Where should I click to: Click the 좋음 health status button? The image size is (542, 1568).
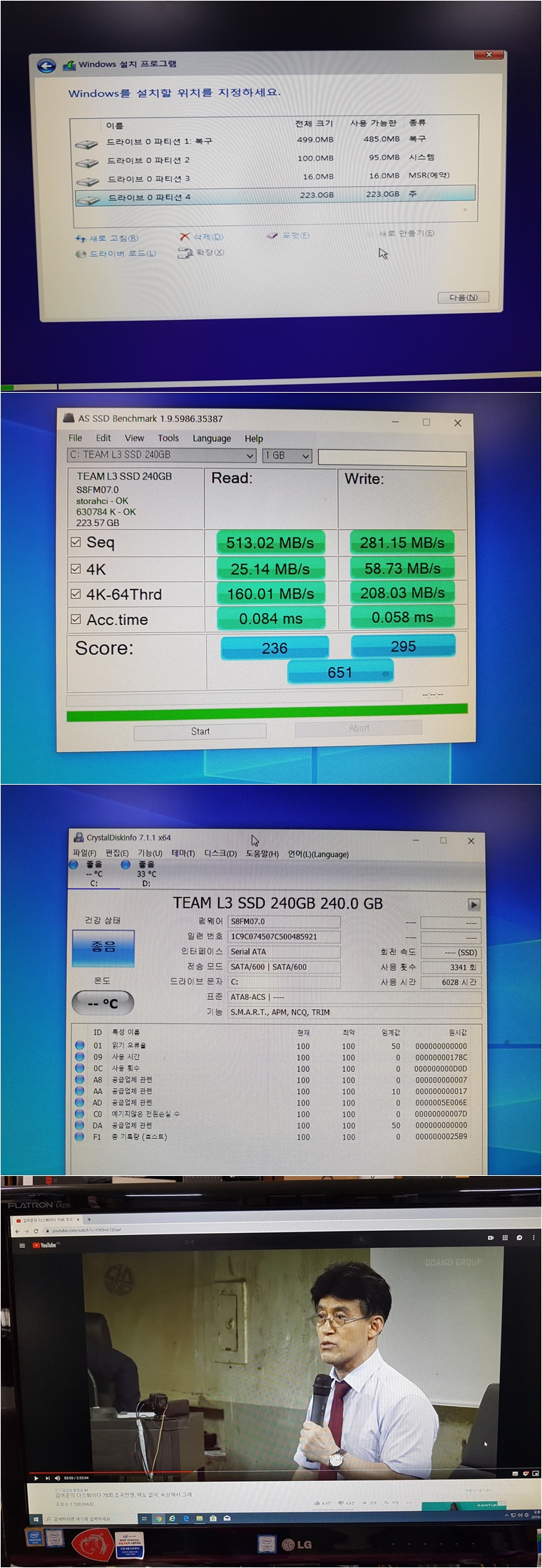[x=103, y=948]
